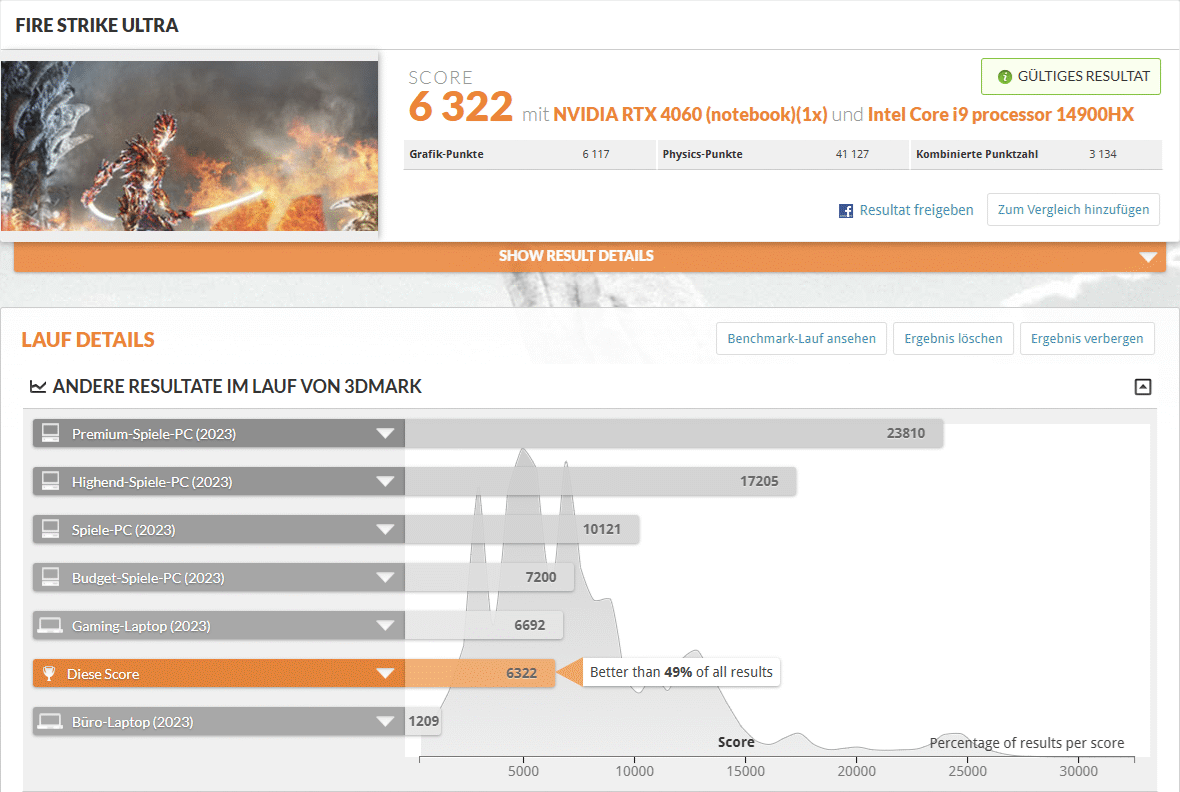
Task: Click the Budget-Spiele-PC monitor icon
Action: 49,578
